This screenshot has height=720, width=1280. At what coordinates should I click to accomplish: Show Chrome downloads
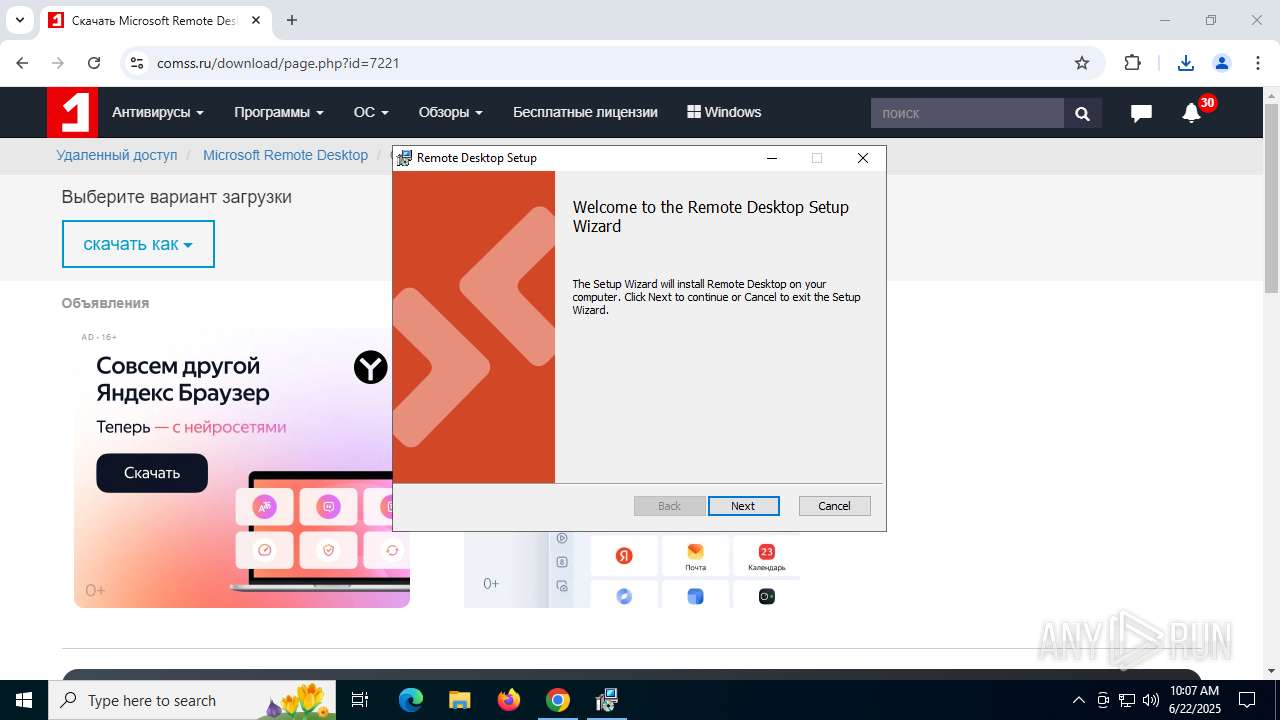[1186, 63]
